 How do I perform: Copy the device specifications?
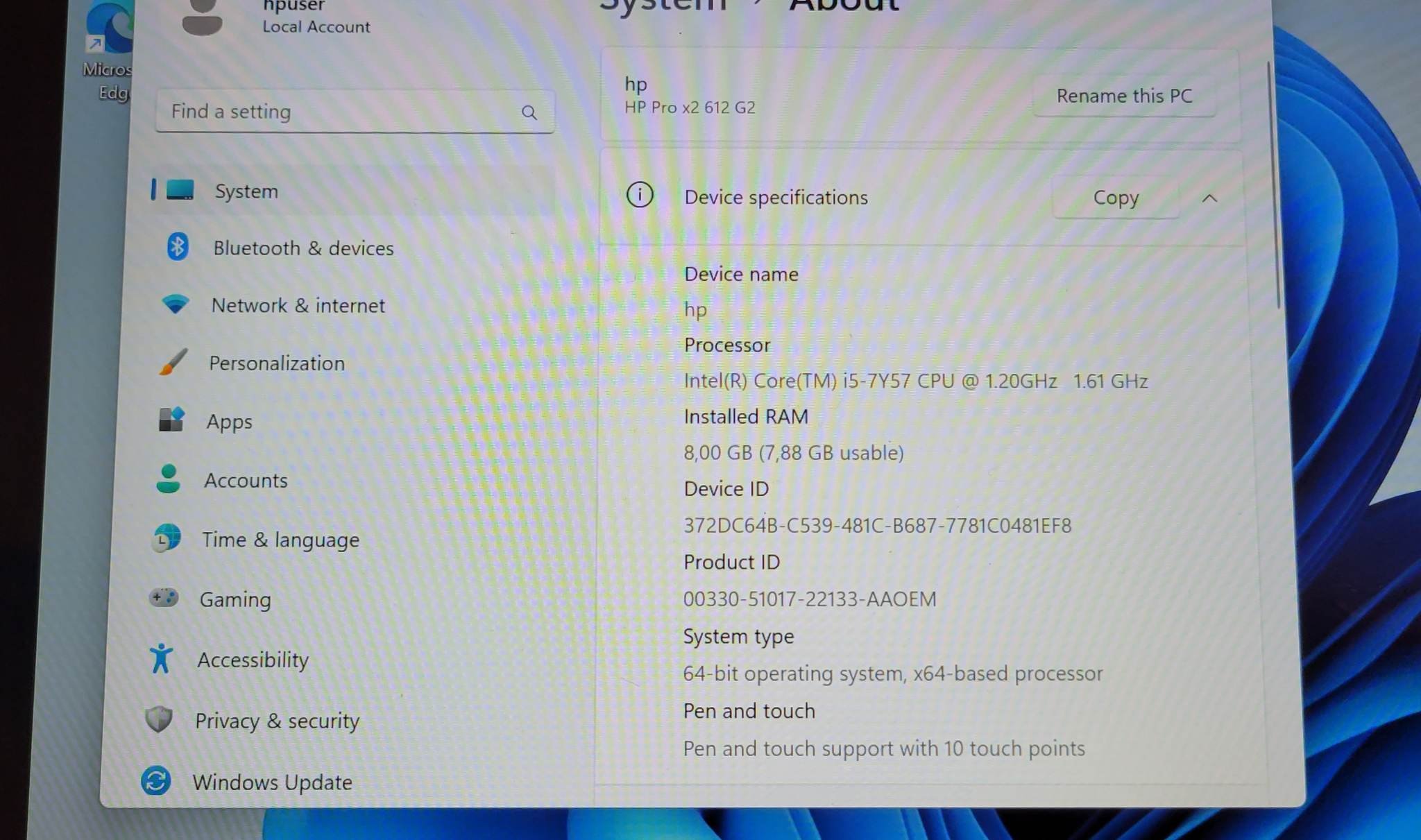tap(1115, 198)
